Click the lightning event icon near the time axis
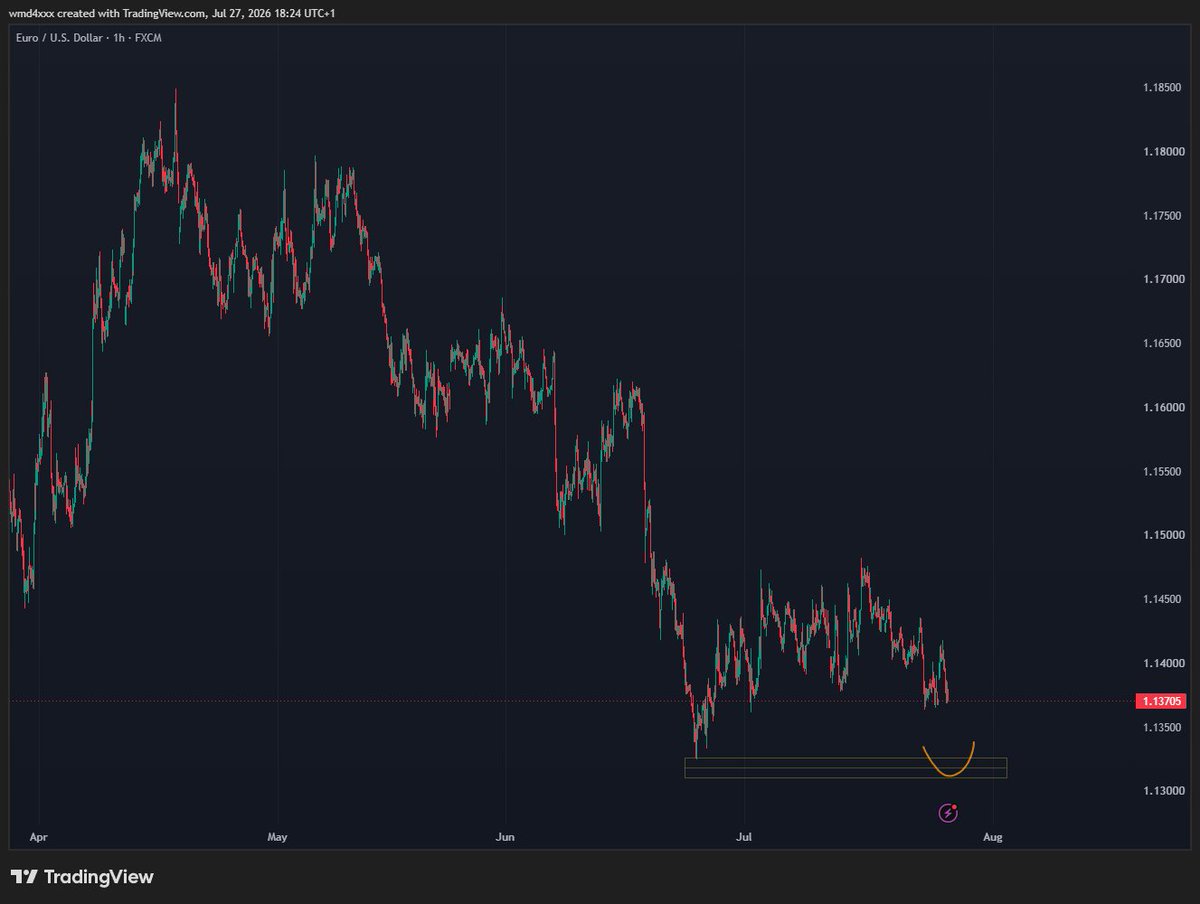Image resolution: width=1200 pixels, height=904 pixels. (x=948, y=814)
